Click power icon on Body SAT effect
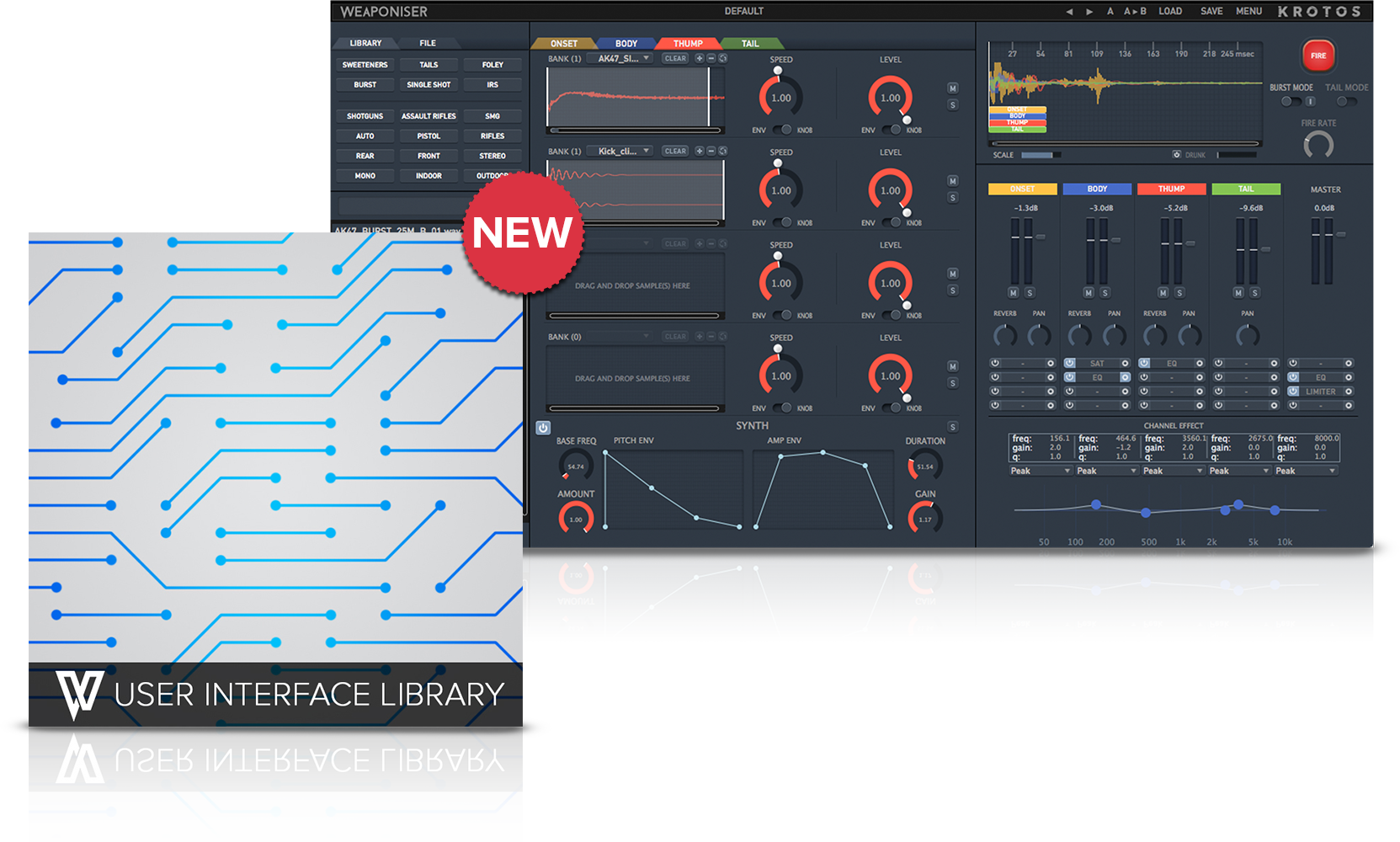 (x=1069, y=364)
